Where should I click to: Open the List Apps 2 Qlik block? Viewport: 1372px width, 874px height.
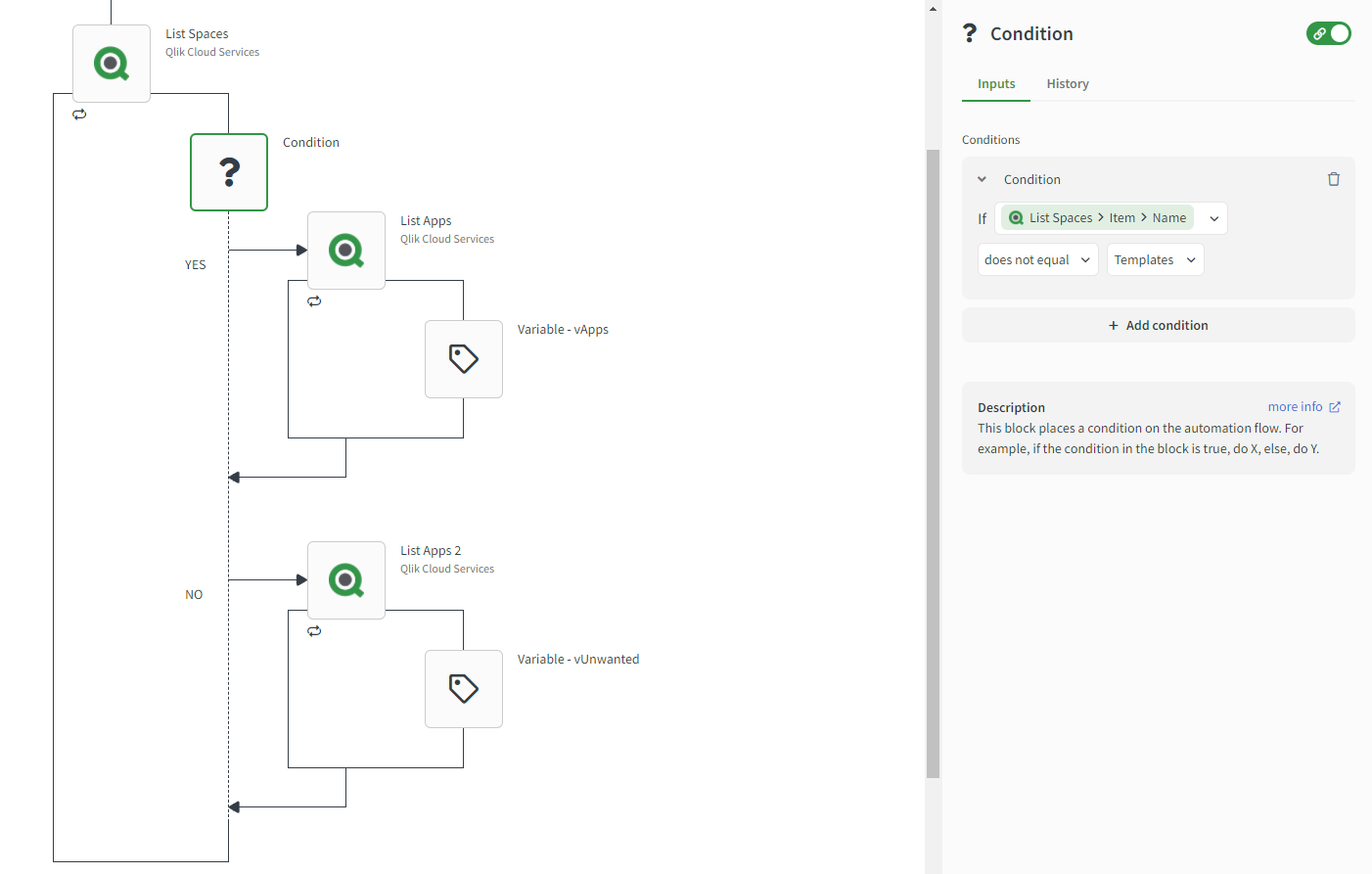tap(346, 580)
